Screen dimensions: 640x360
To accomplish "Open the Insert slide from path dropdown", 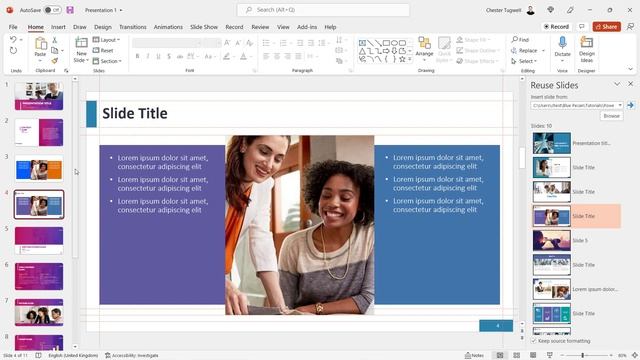I will (x=620, y=105).
